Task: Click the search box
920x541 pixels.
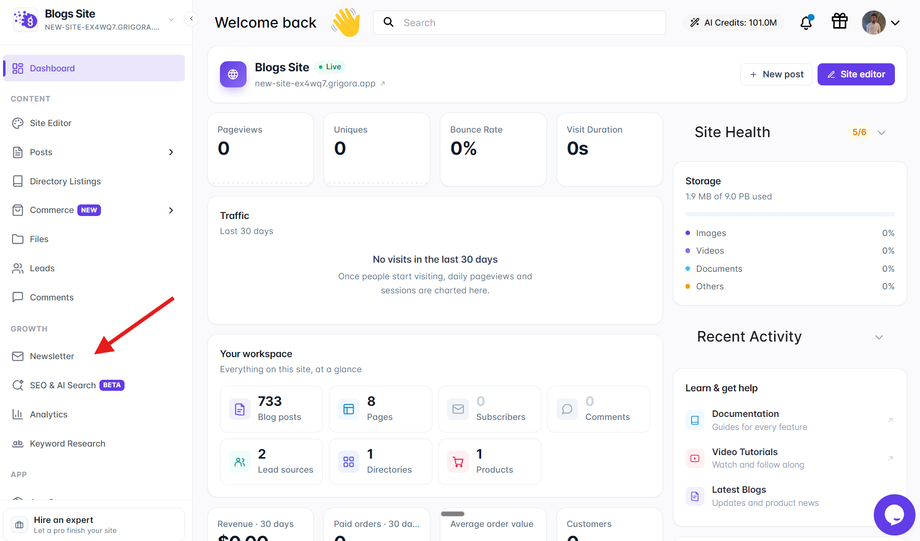Action: [519, 22]
